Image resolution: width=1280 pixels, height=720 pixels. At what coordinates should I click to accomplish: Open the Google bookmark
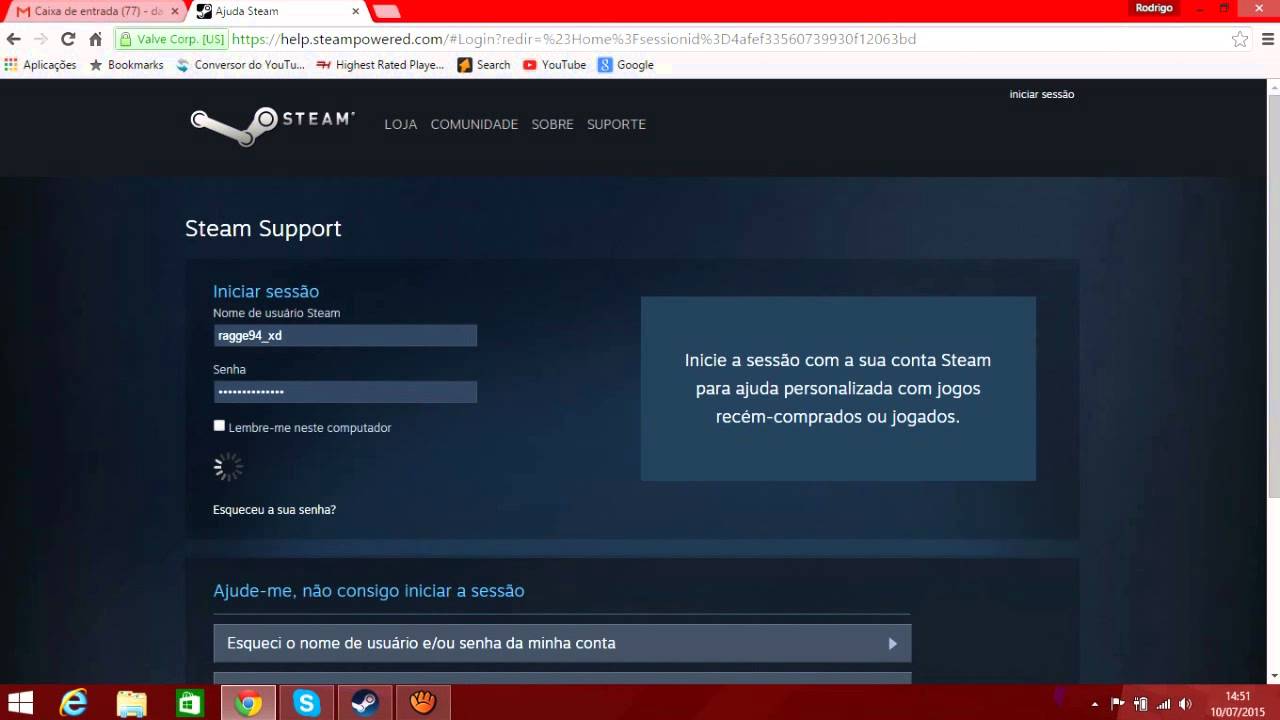(626, 65)
